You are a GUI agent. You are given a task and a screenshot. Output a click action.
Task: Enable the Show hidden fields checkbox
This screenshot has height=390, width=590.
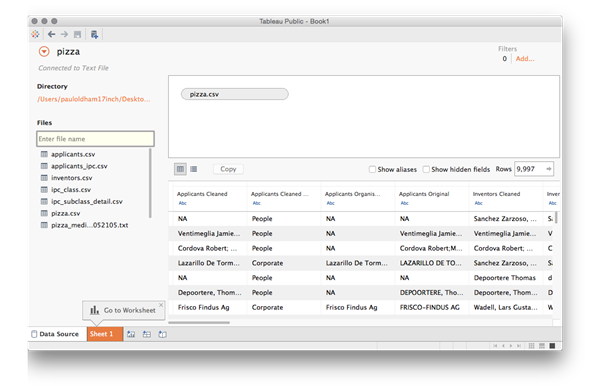(x=426, y=169)
